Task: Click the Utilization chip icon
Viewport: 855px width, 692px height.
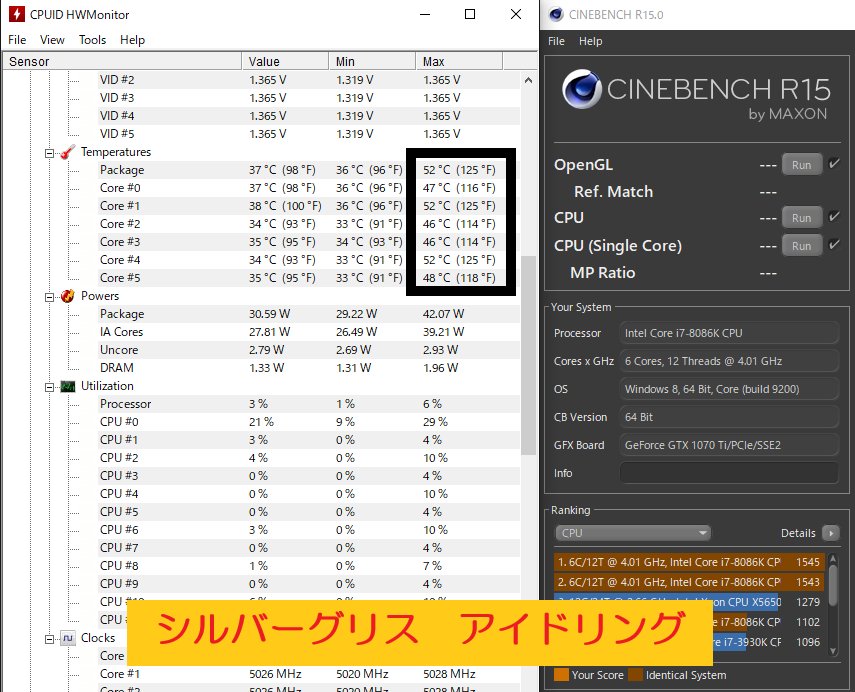Action: (x=68, y=386)
